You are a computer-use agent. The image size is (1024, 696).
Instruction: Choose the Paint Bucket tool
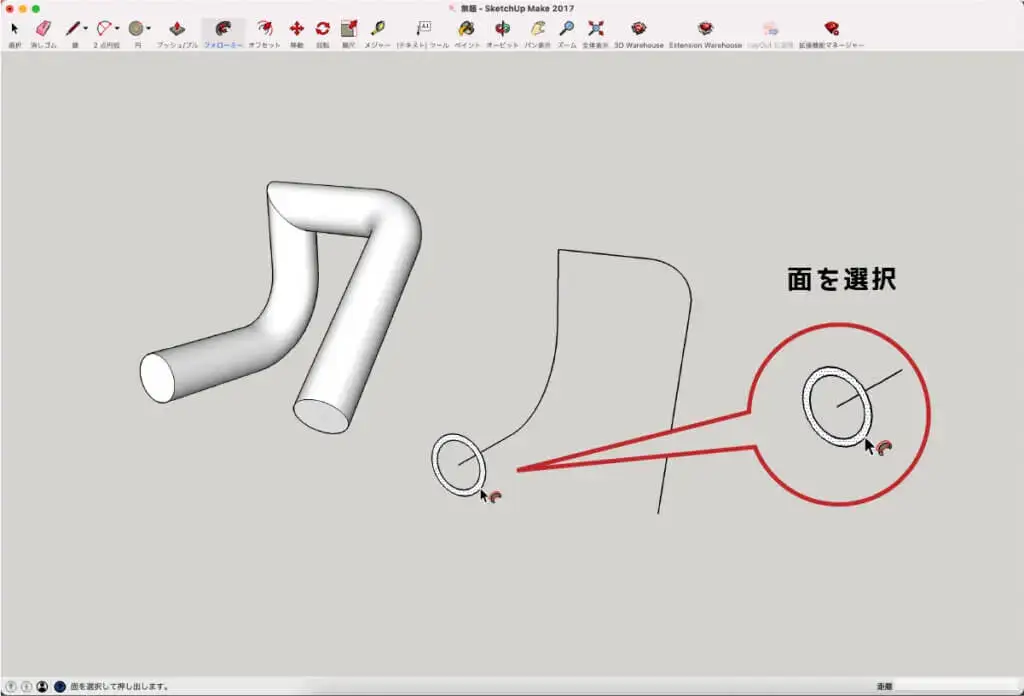click(x=465, y=29)
